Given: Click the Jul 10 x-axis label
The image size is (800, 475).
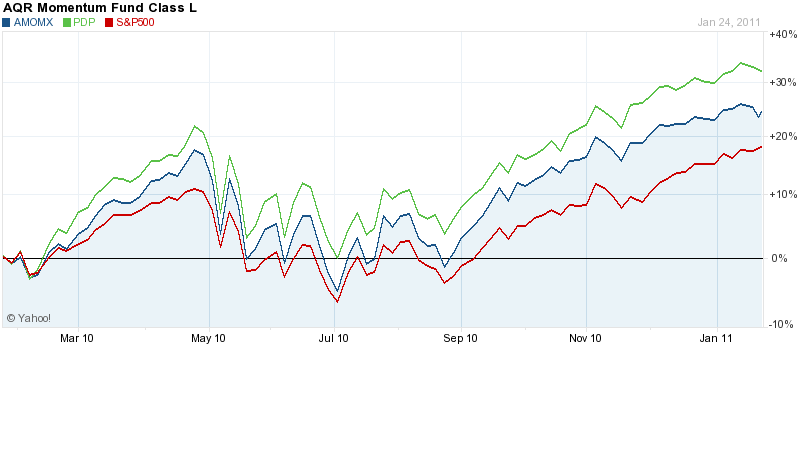Looking at the screenshot, I should click(334, 339).
